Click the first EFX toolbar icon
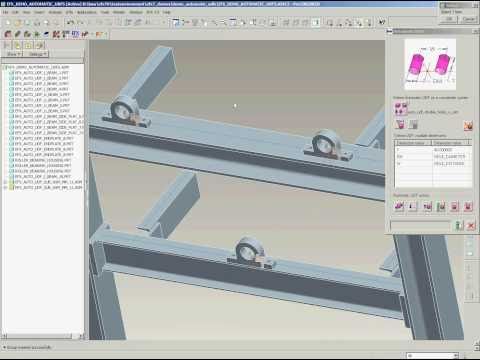The image size is (480, 360). click(8, 34)
